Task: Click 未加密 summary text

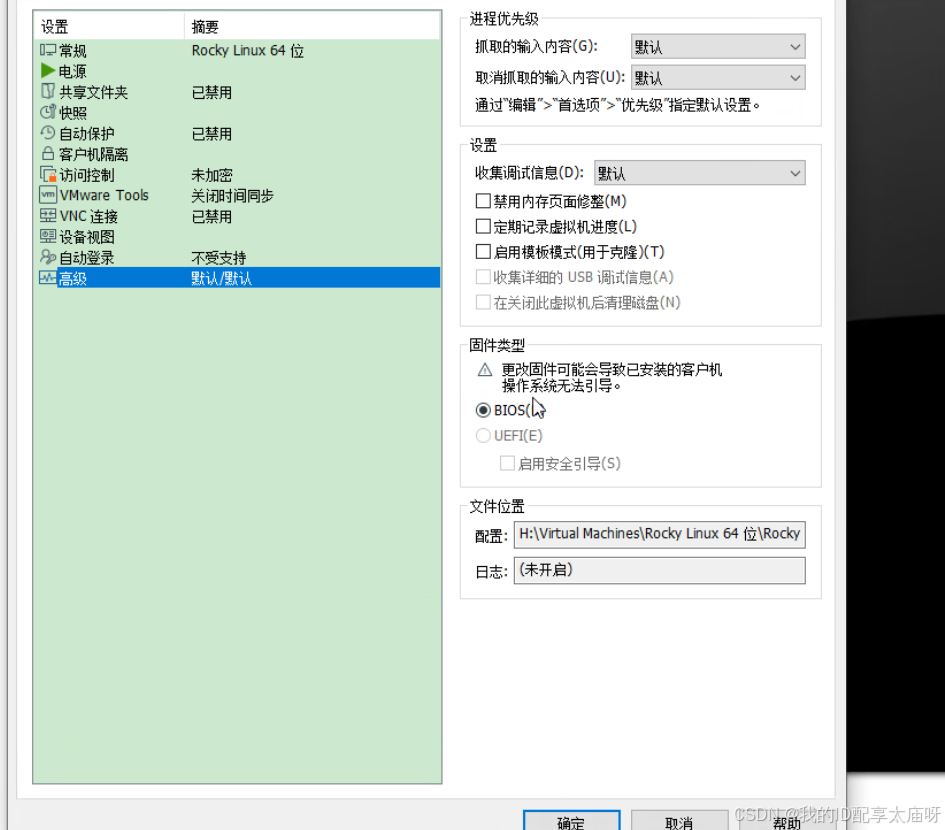Action: coord(212,175)
